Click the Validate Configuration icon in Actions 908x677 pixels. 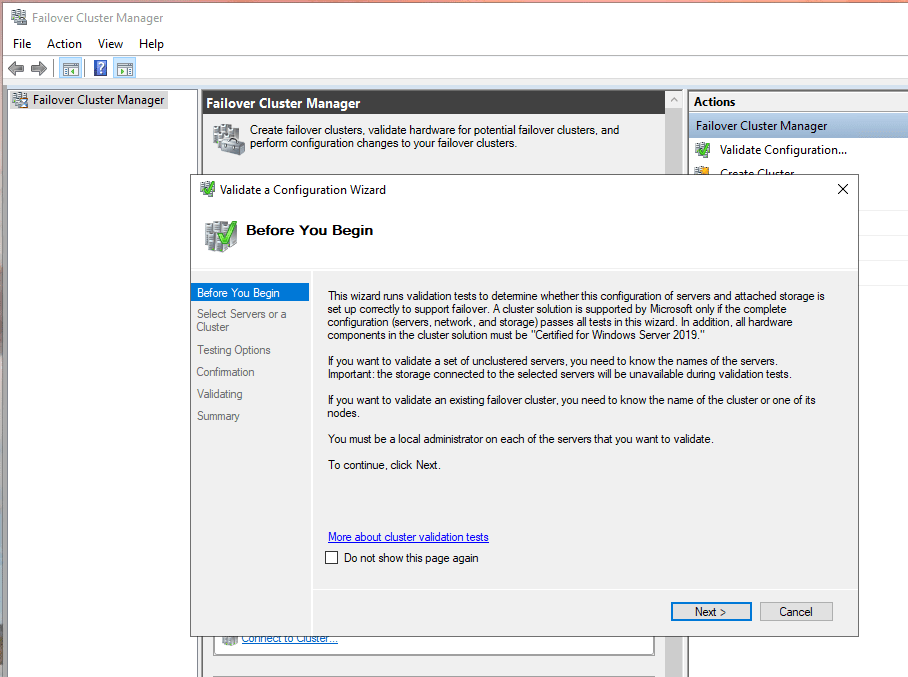pyautogui.click(x=702, y=150)
